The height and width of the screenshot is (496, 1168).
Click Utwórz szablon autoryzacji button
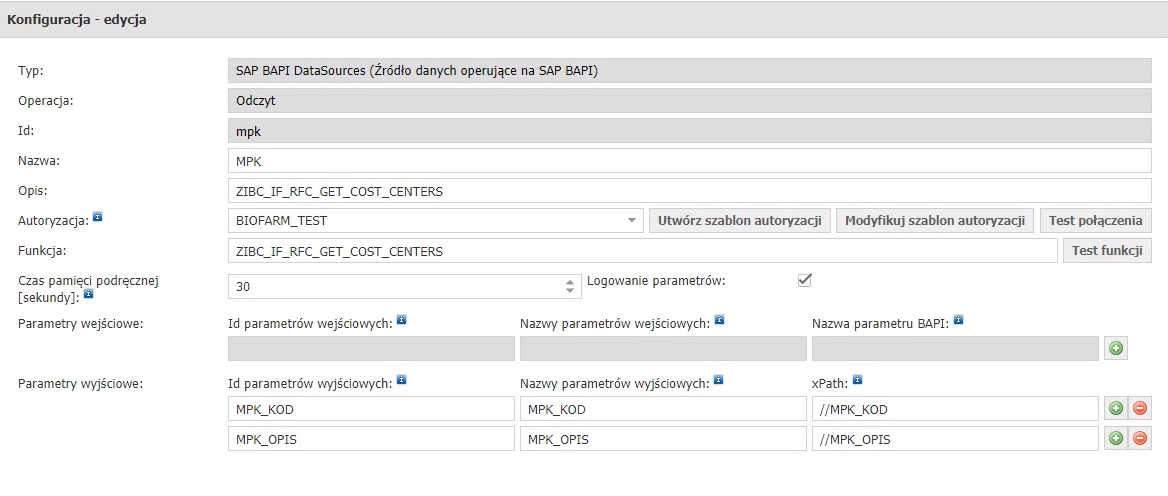coord(740,220)
